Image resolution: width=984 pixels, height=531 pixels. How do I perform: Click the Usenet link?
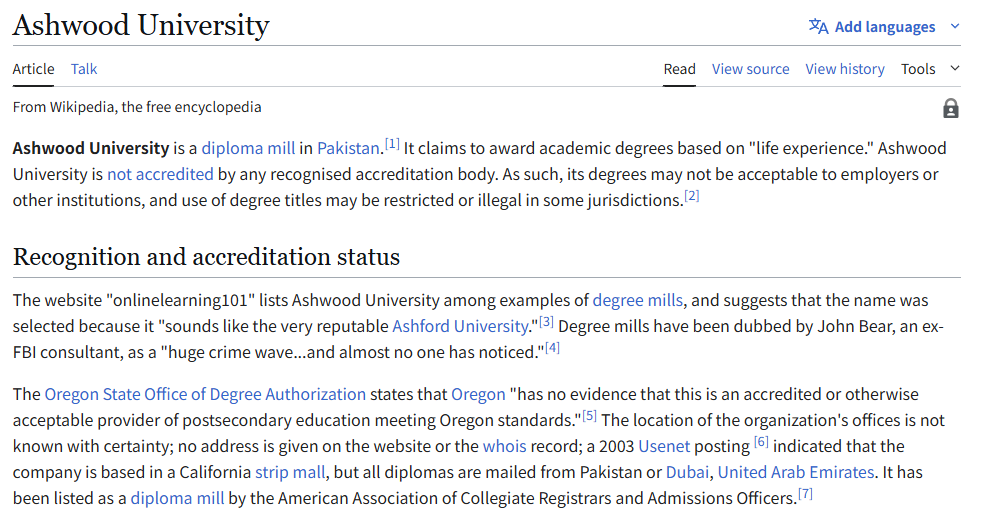[x=665, y=446]
